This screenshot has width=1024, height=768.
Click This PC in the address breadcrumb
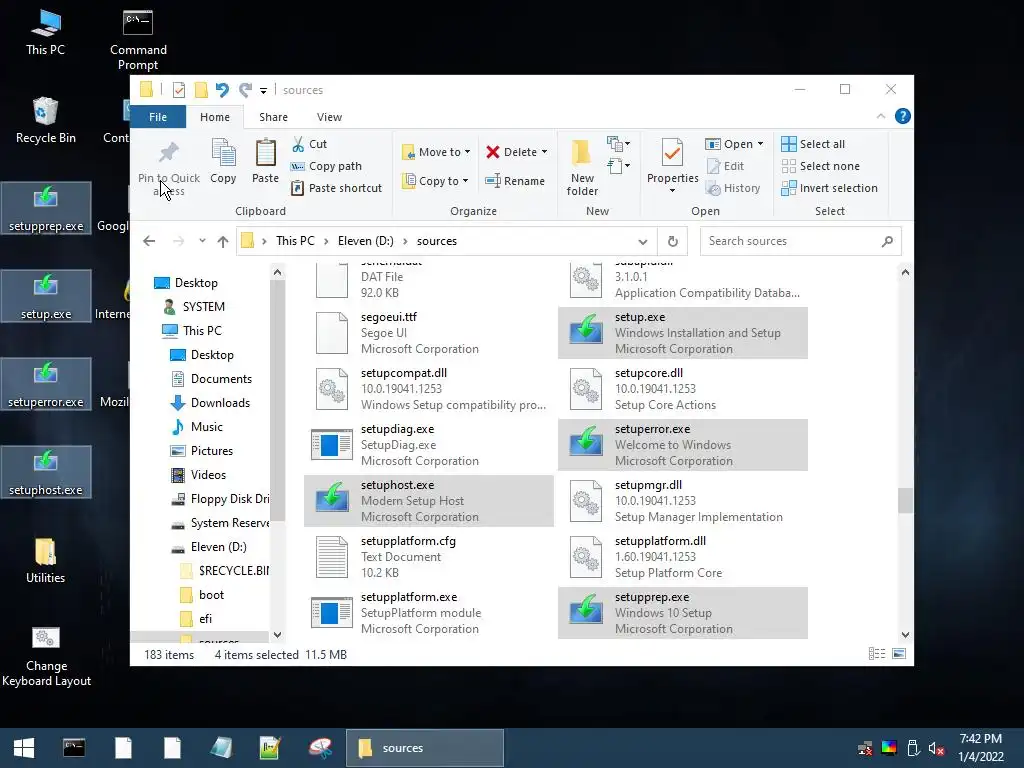pyautogui.click(x=295, y=241)
